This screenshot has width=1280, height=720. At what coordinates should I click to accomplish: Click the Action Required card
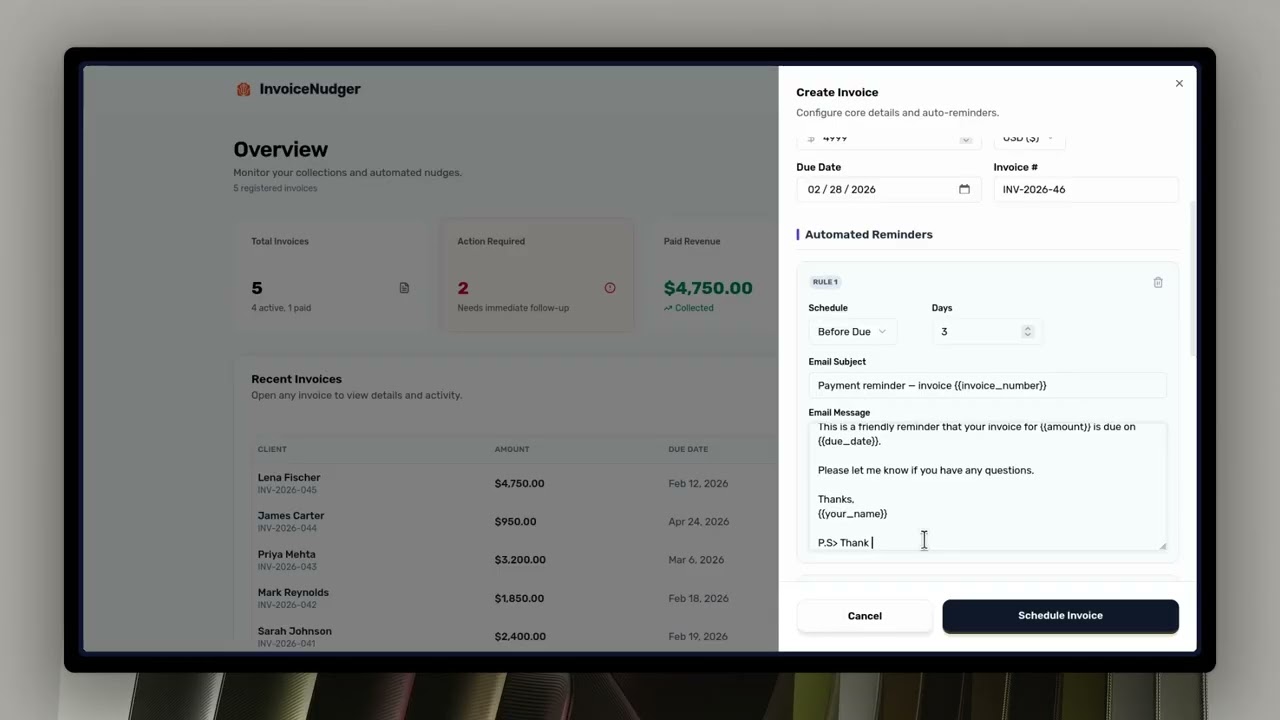[x=537, y=275]
